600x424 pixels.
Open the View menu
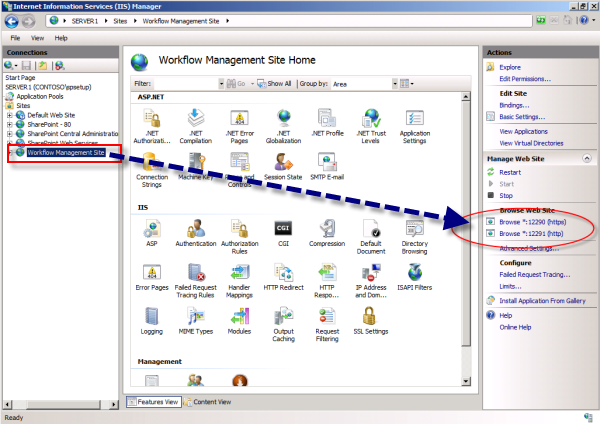click(x=36, y=37)
